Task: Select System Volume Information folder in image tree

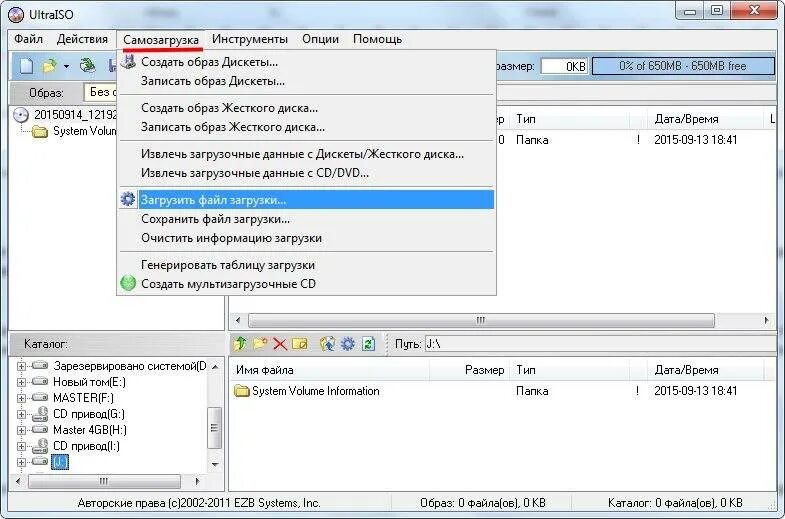Action: tap(84, 132)
